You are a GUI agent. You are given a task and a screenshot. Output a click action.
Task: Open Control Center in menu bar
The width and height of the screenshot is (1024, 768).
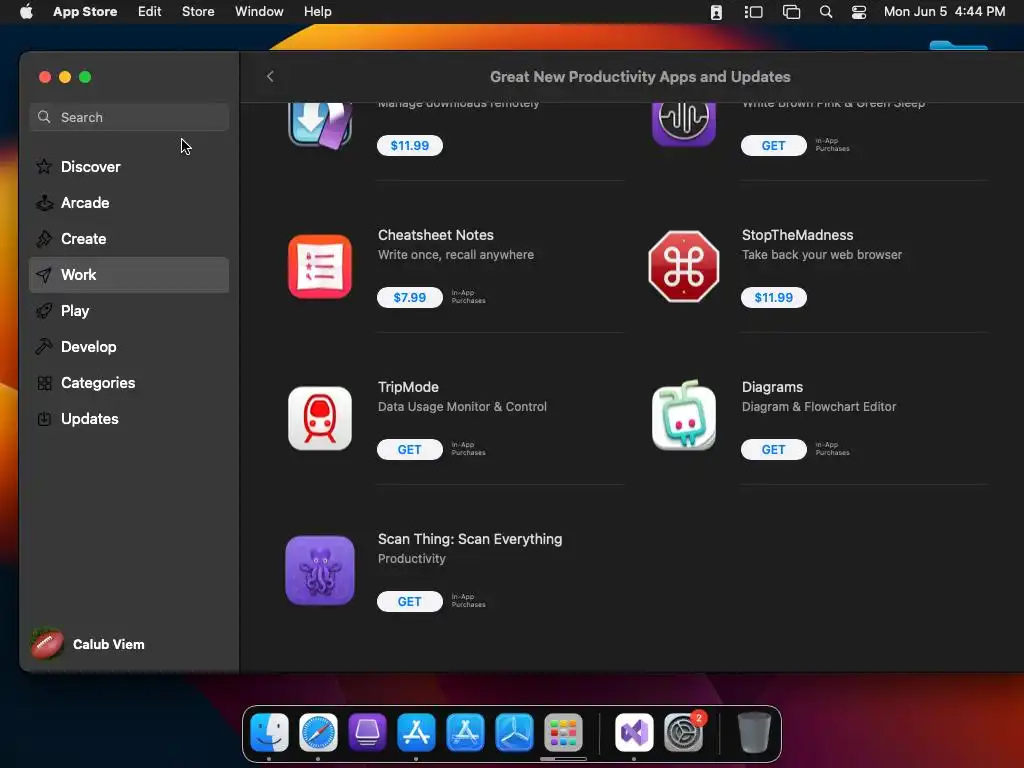pos(859,12)
